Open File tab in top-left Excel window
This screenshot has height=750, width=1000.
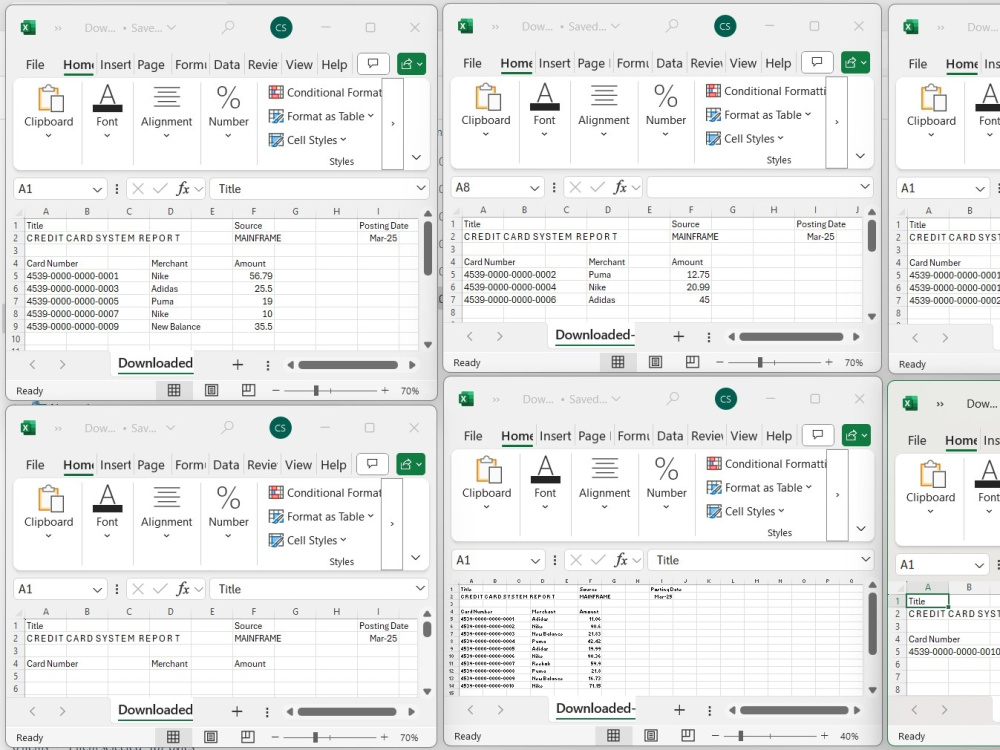point(35,64)
